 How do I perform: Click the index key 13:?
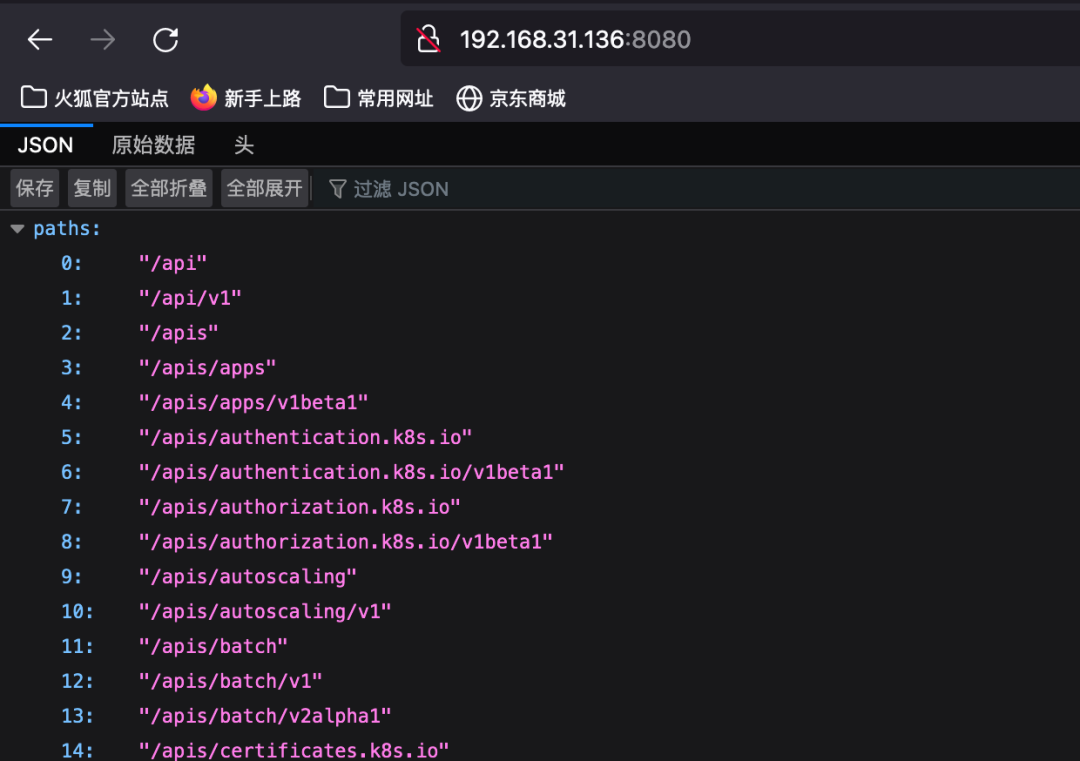(x=77, y=716)
